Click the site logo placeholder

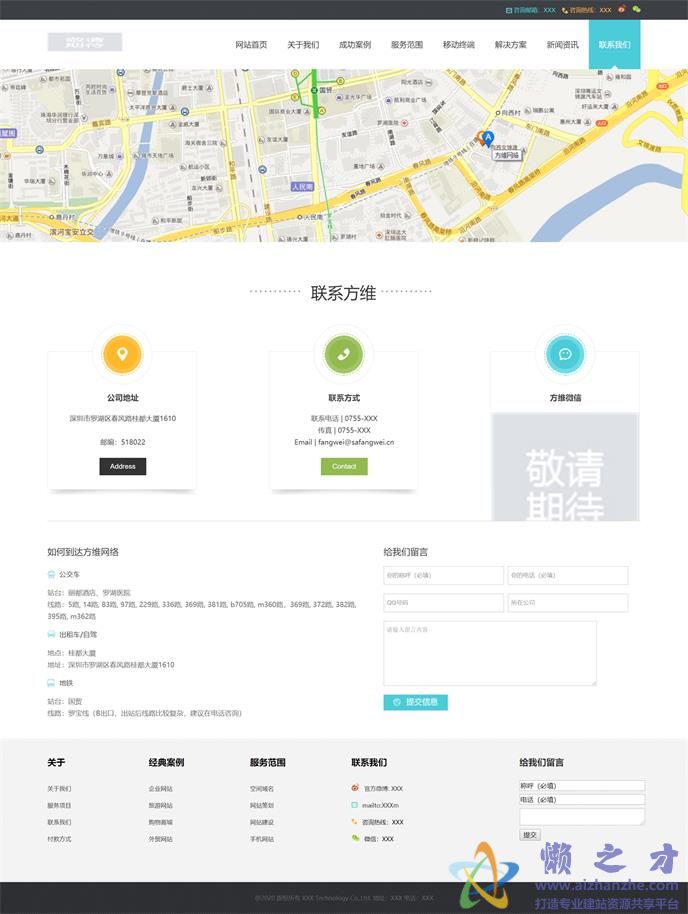pos(85,42)
